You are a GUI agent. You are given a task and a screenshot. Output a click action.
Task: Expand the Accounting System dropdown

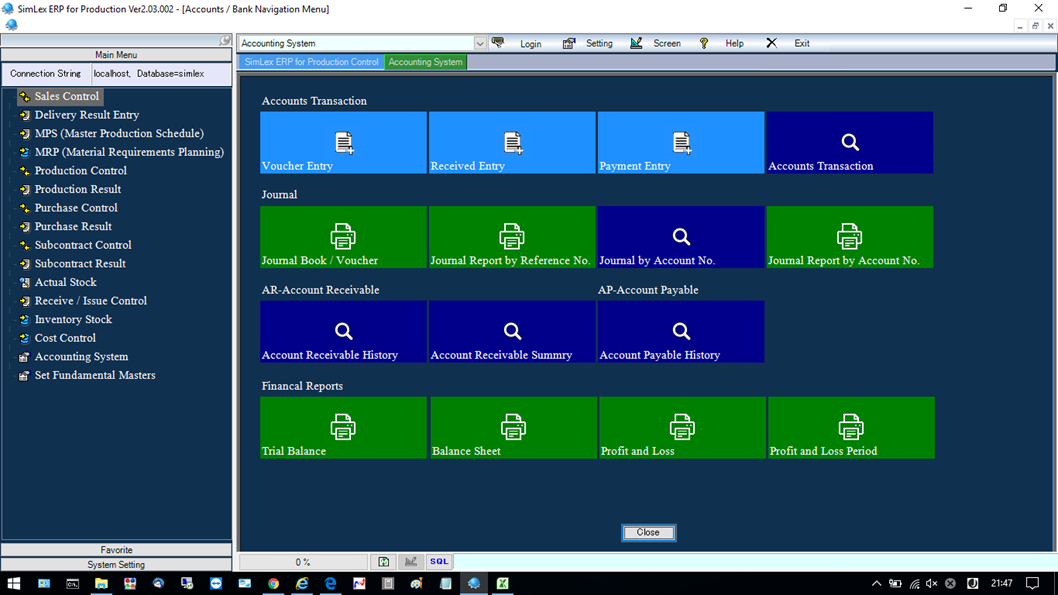[x=480, y=43]
